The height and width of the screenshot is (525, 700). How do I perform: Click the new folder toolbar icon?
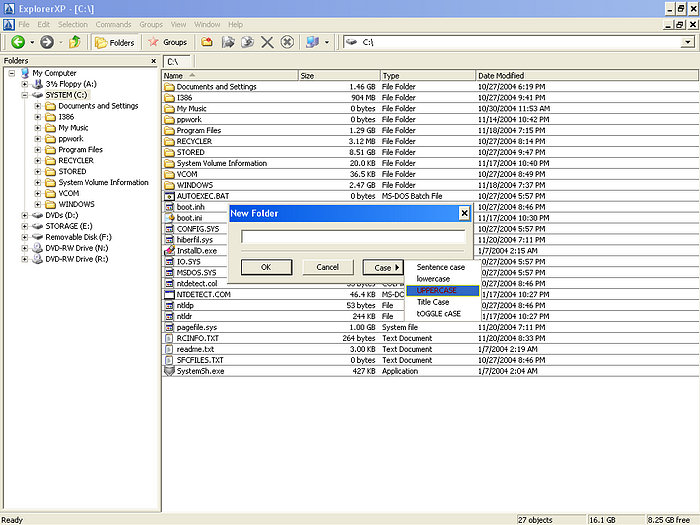[x=206, y=42]
